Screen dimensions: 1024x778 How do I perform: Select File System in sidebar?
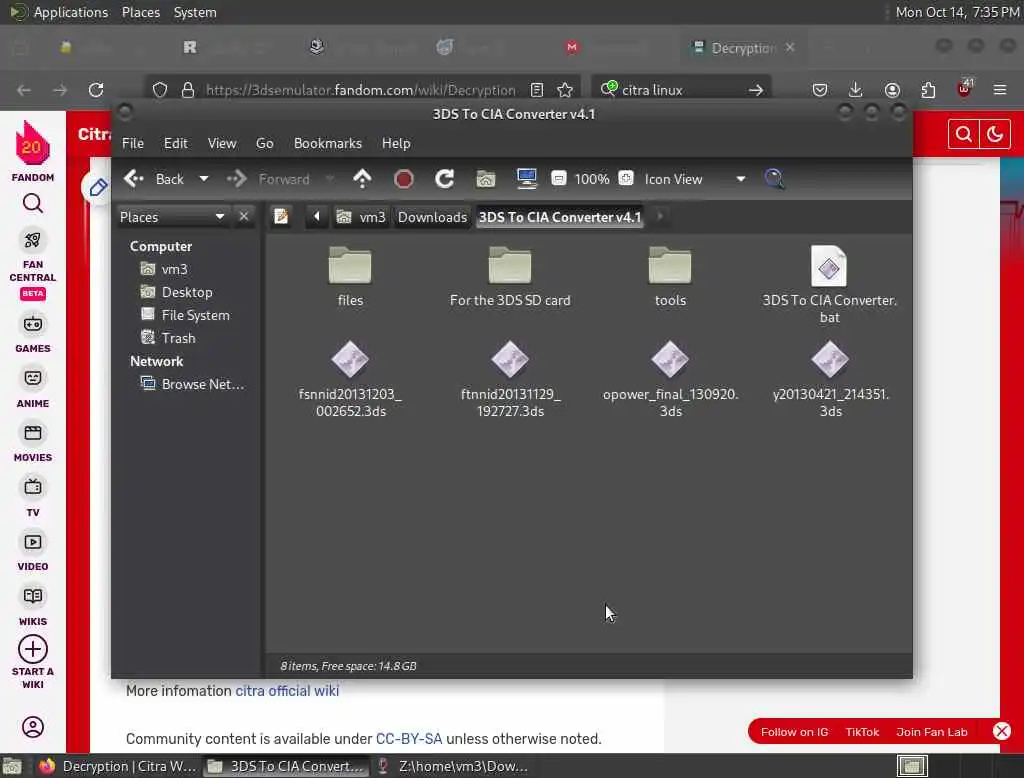(195, 315)
